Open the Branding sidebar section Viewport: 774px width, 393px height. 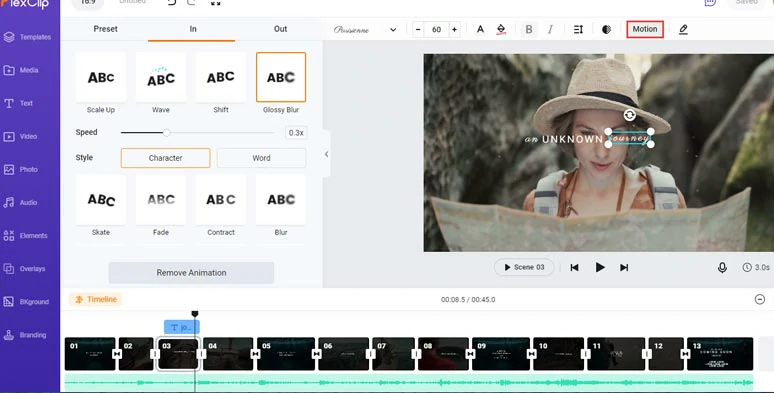[26, 335]
